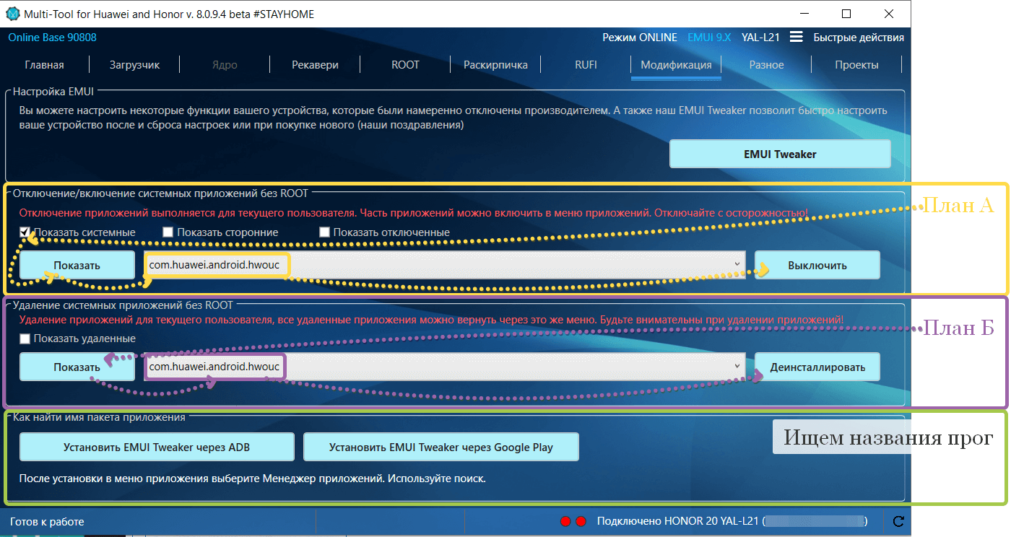Go to the Рекавери tab

(x=314, y=64)
